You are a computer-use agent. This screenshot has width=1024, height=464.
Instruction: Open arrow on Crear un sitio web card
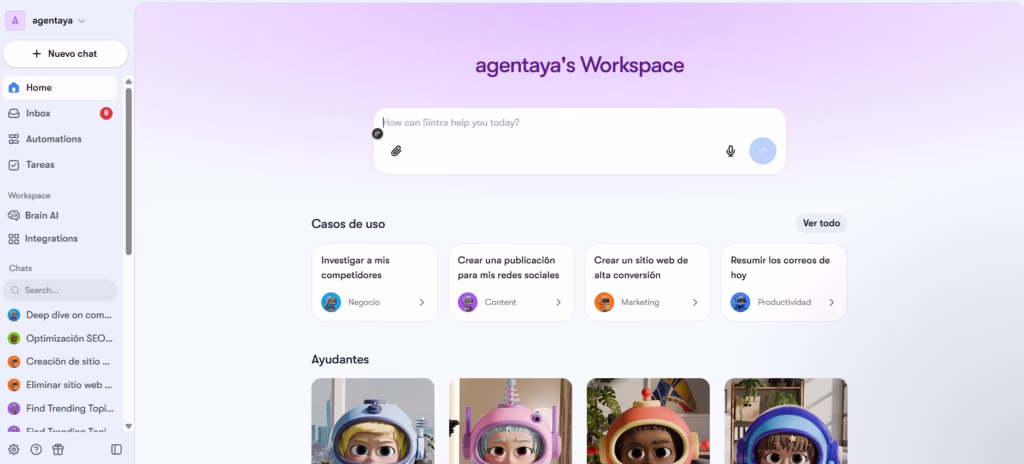695,303
